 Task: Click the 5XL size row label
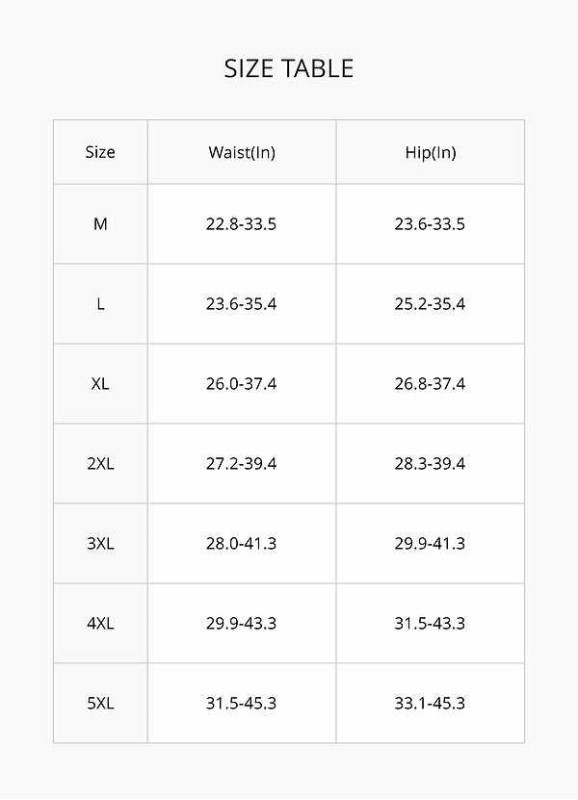(x=100, y=703)
